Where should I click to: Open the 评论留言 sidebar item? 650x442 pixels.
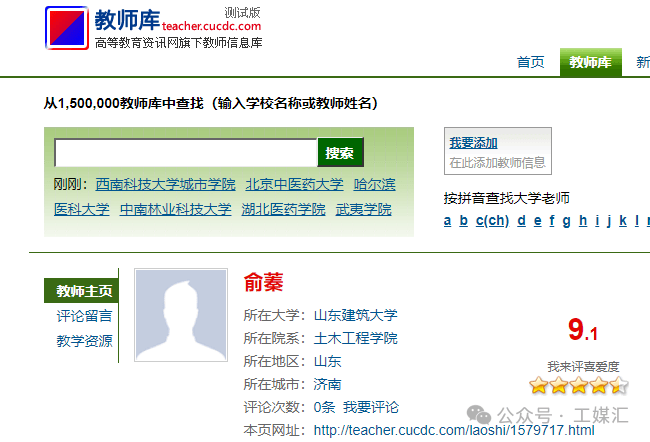tap(84, 316)
